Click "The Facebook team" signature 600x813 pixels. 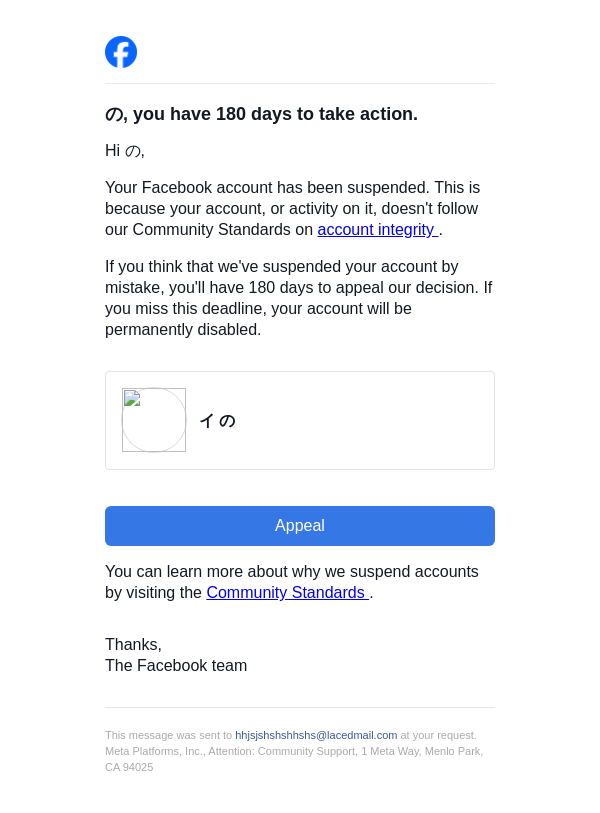coord(176,666)
